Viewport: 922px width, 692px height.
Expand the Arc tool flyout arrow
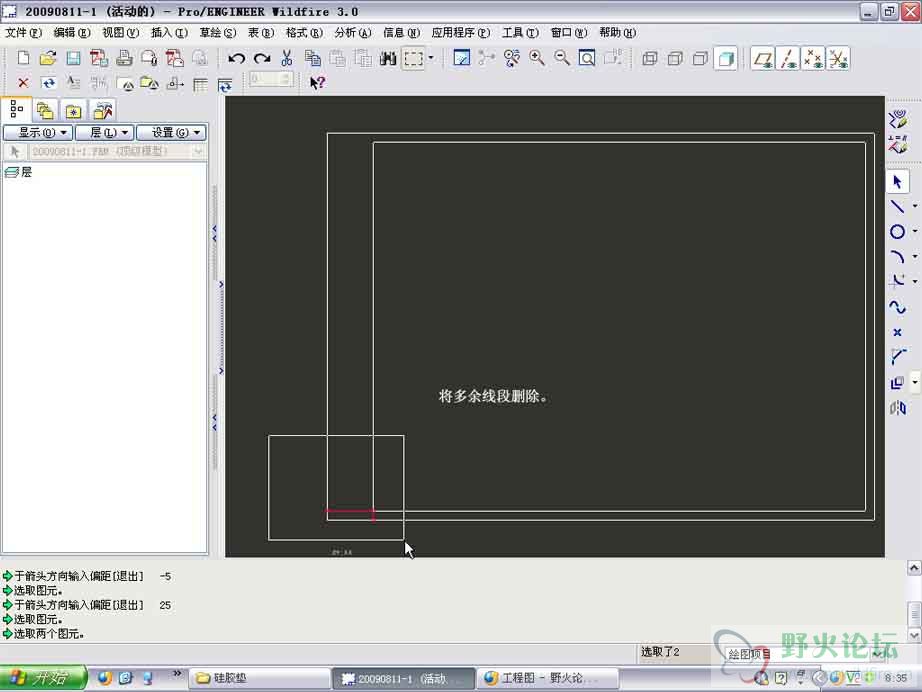click(x=915, y=257)
